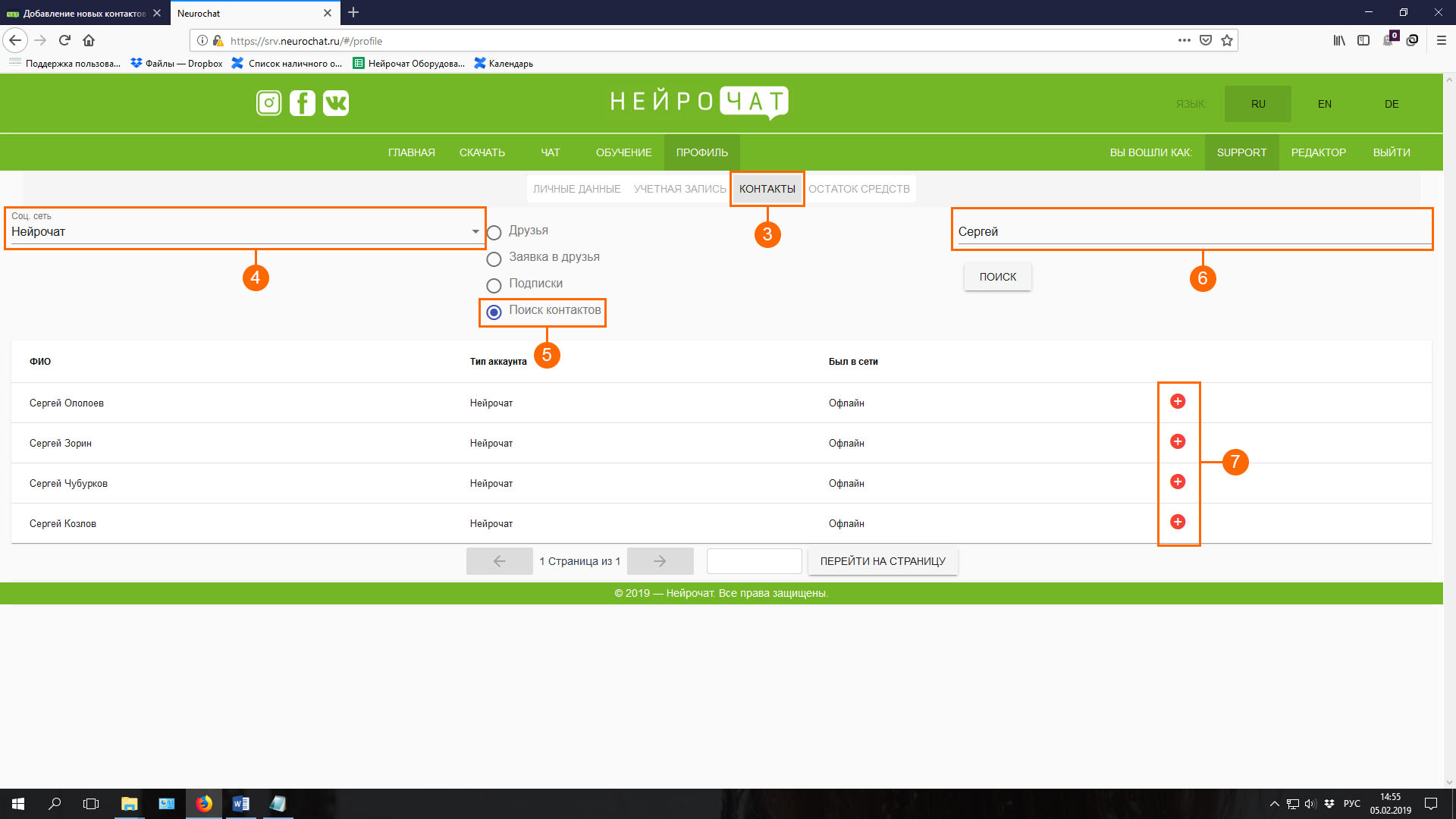Click ПЕРЕЙТИ НА СТРАНИЦУ button
The width and height of the screenshot is (1456, 819).
tap(883, 561)
